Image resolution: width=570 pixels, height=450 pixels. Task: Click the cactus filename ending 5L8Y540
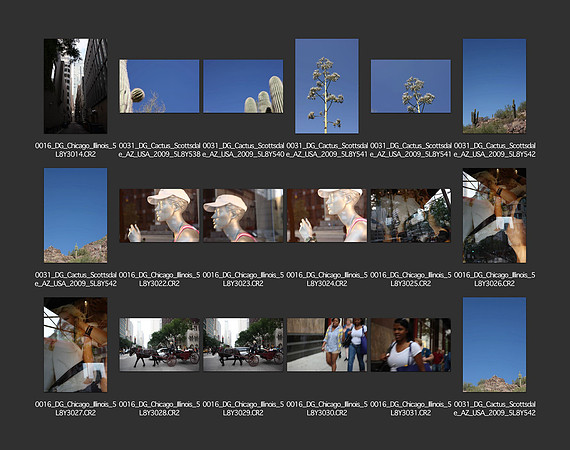coord(243,150)
